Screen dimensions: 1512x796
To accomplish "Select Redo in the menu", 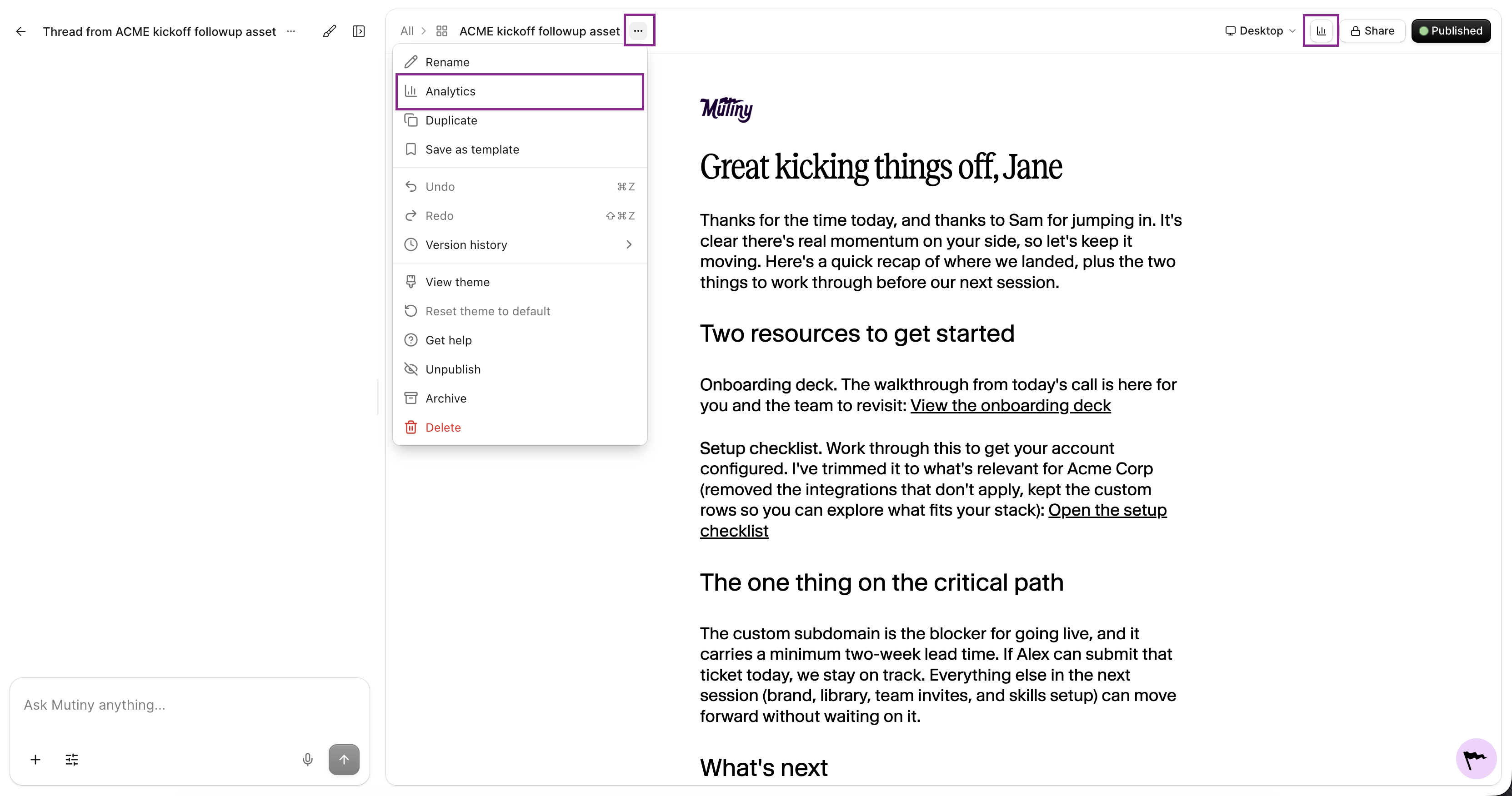I will [520, 216].
